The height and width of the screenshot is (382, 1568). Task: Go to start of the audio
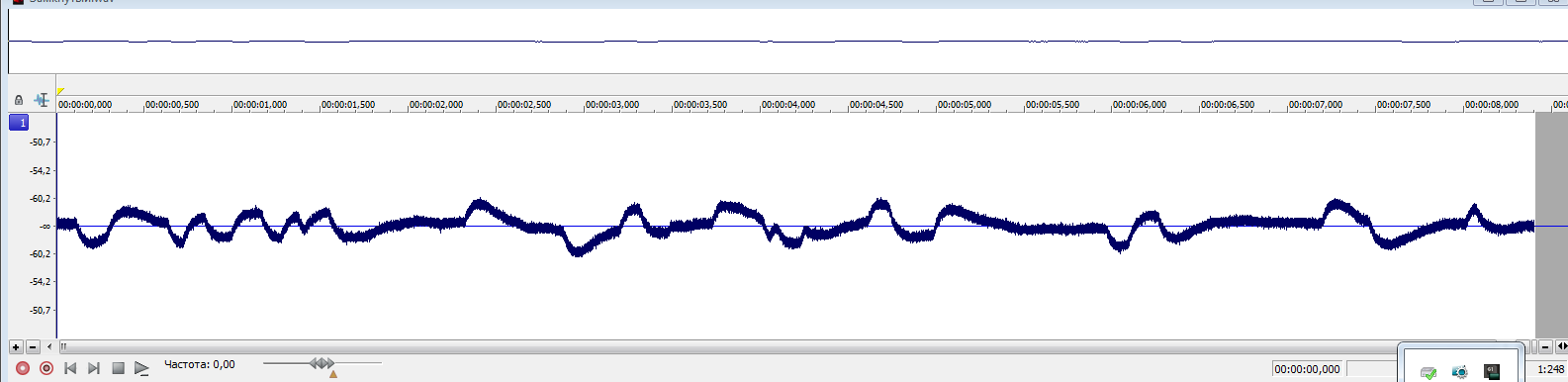click(70, 368)
